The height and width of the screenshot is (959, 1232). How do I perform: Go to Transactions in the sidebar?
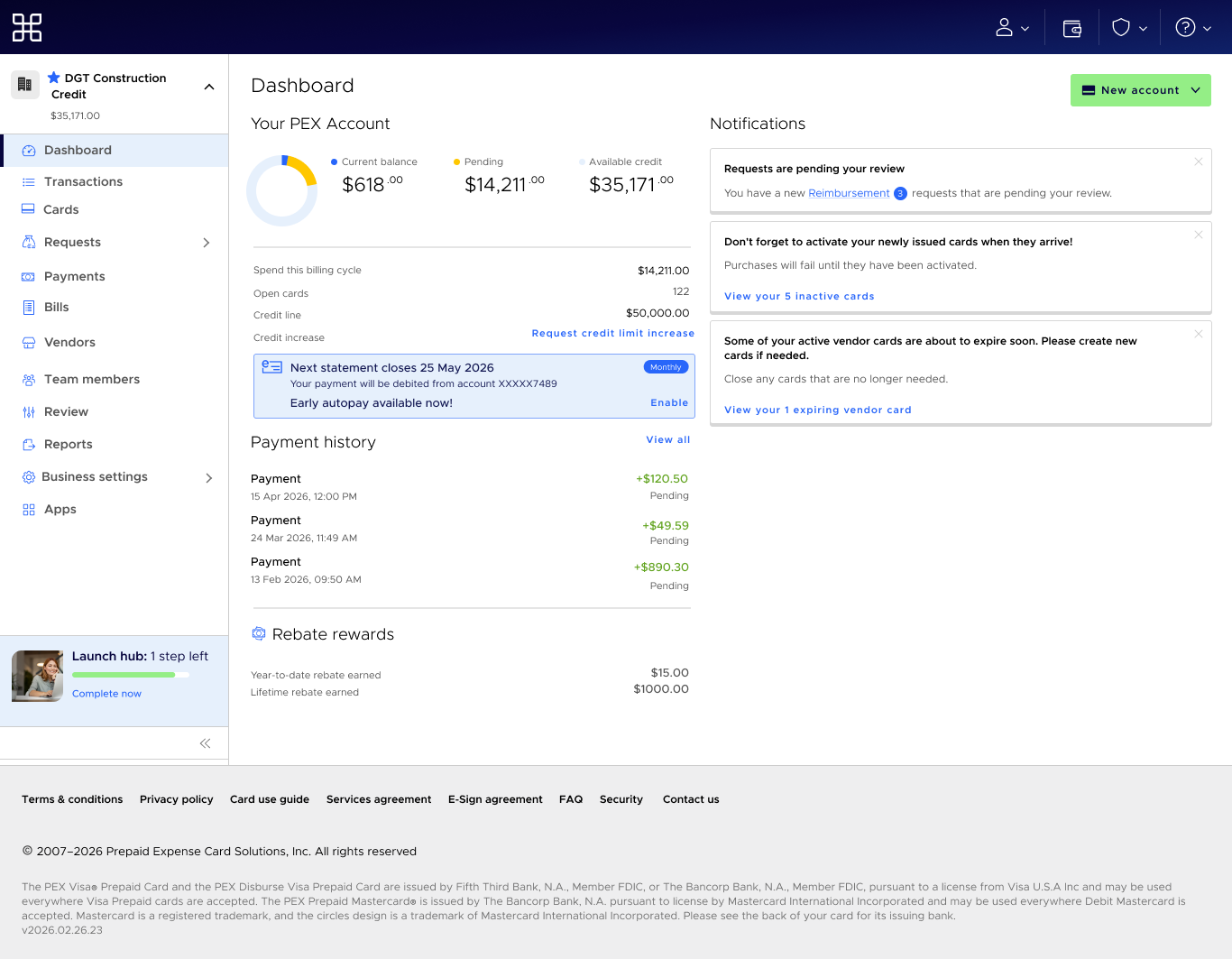point(83,182)
